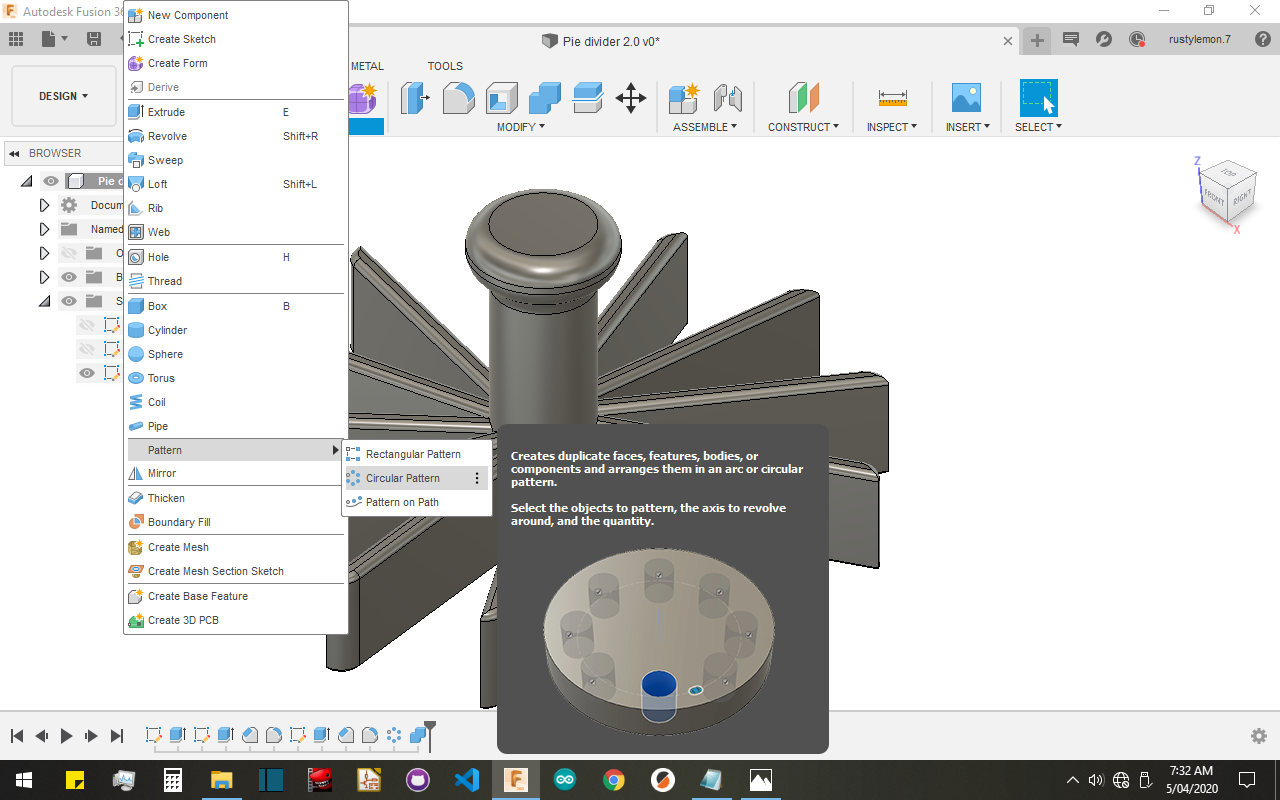Click the Offset Plane construct icon

point(803,98)
